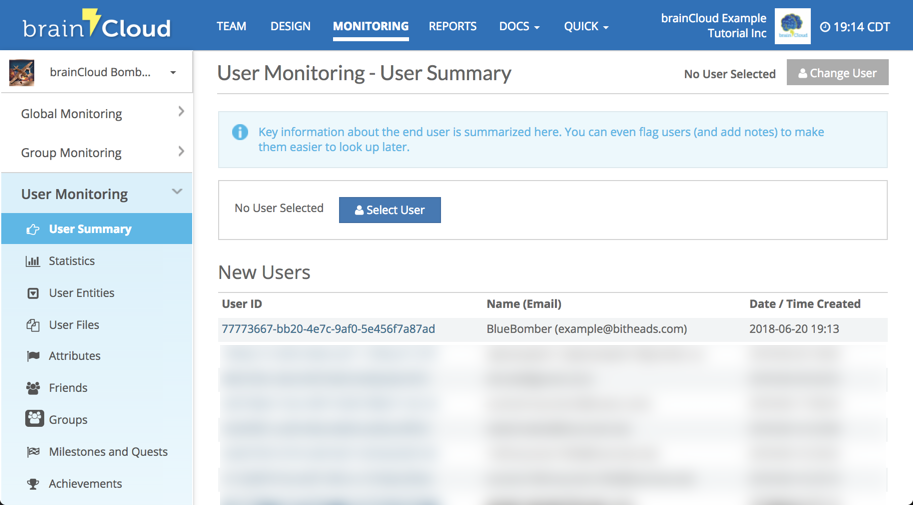Click the blue info circle icon
The image size is (913, 505).
(240, 132)
